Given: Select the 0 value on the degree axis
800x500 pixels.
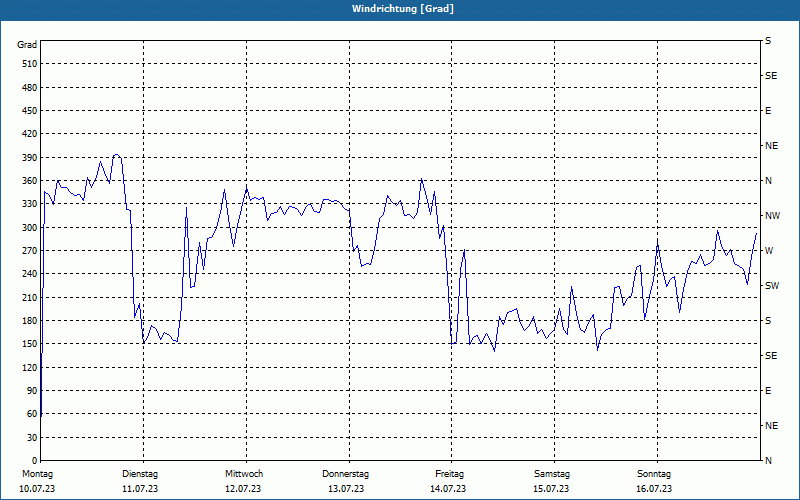Looking at the screenshot, I should point(35,461).
